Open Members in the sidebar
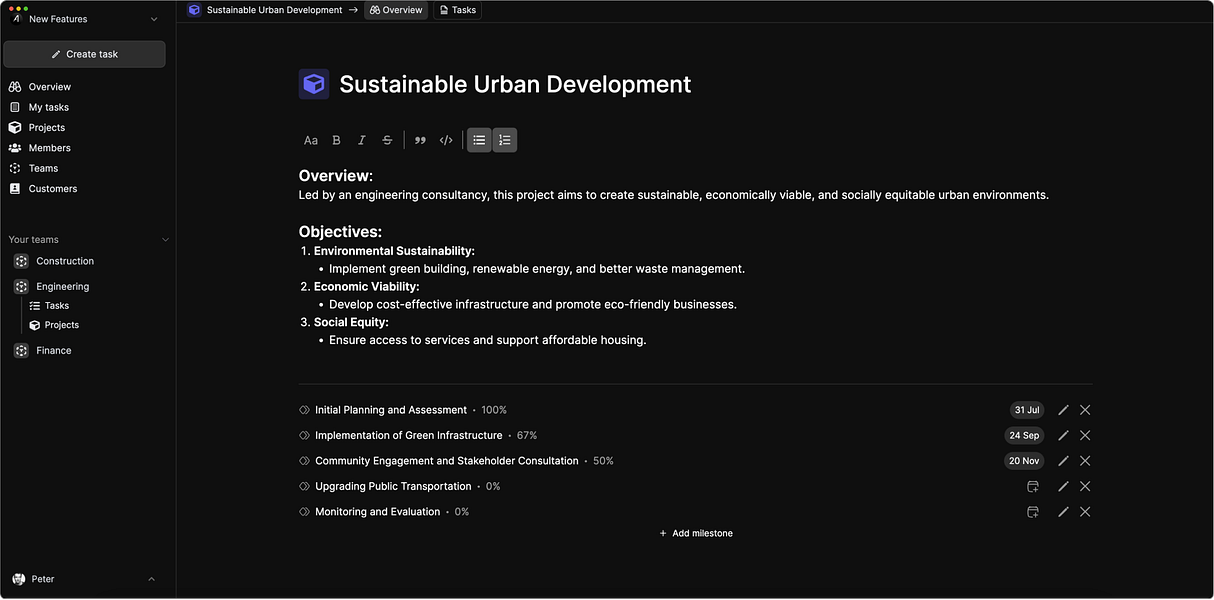This screenshot has height=600, width=1214. click(x=49, y=148)
